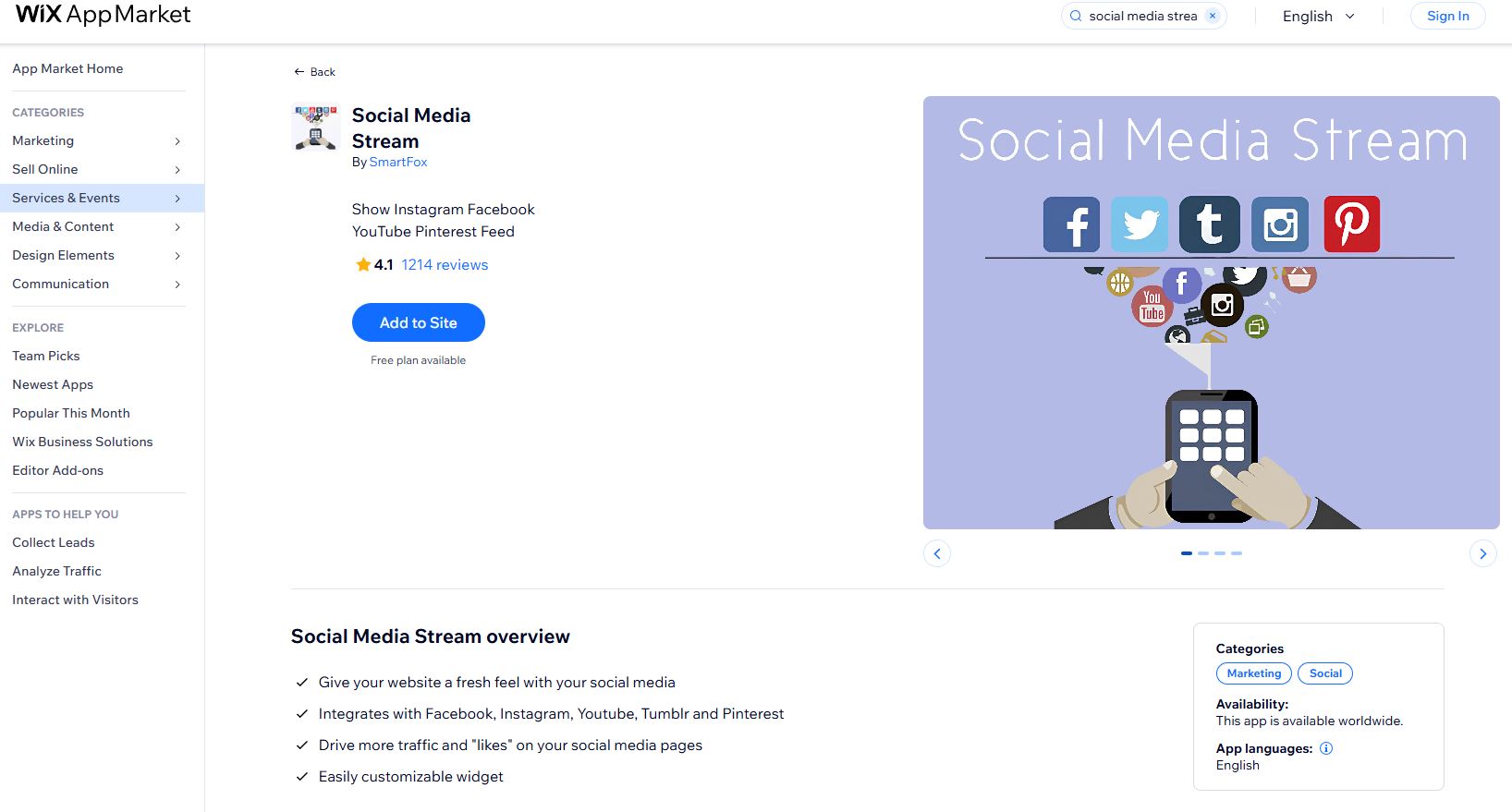1512x812 pixels.
Task: Show previous slide with the left arrow
Action: point(937,553)
